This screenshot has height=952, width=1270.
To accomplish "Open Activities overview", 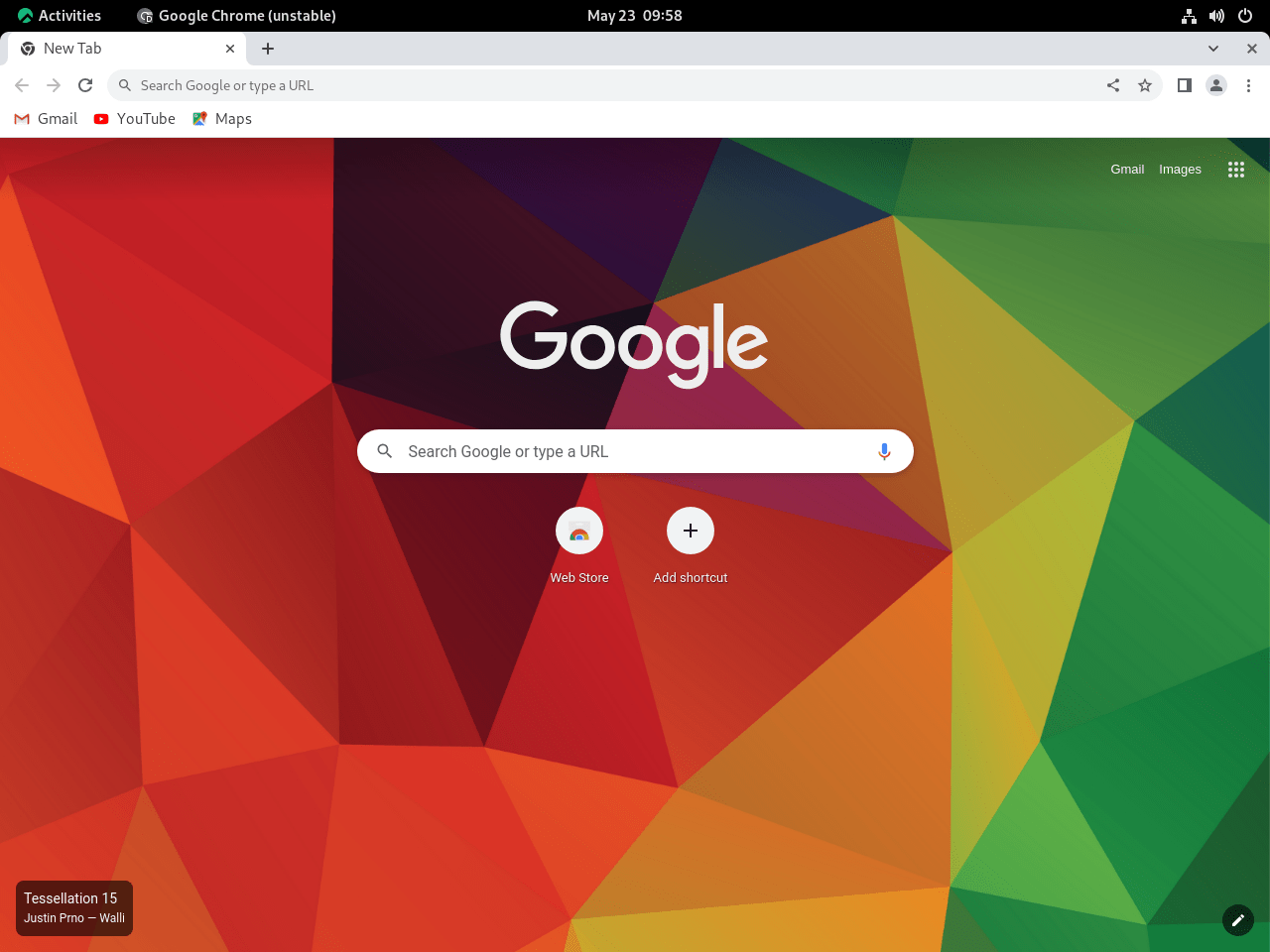I will [x=60, y=16].
